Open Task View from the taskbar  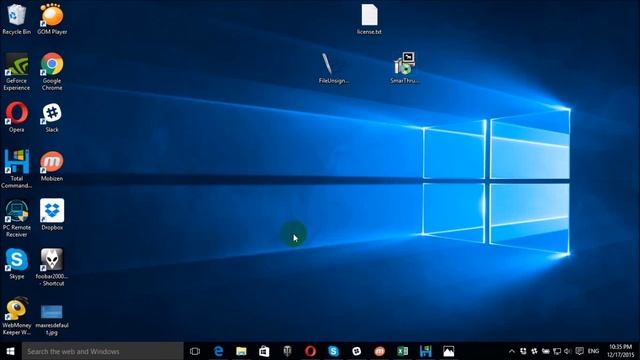click(x=195, y=351)
